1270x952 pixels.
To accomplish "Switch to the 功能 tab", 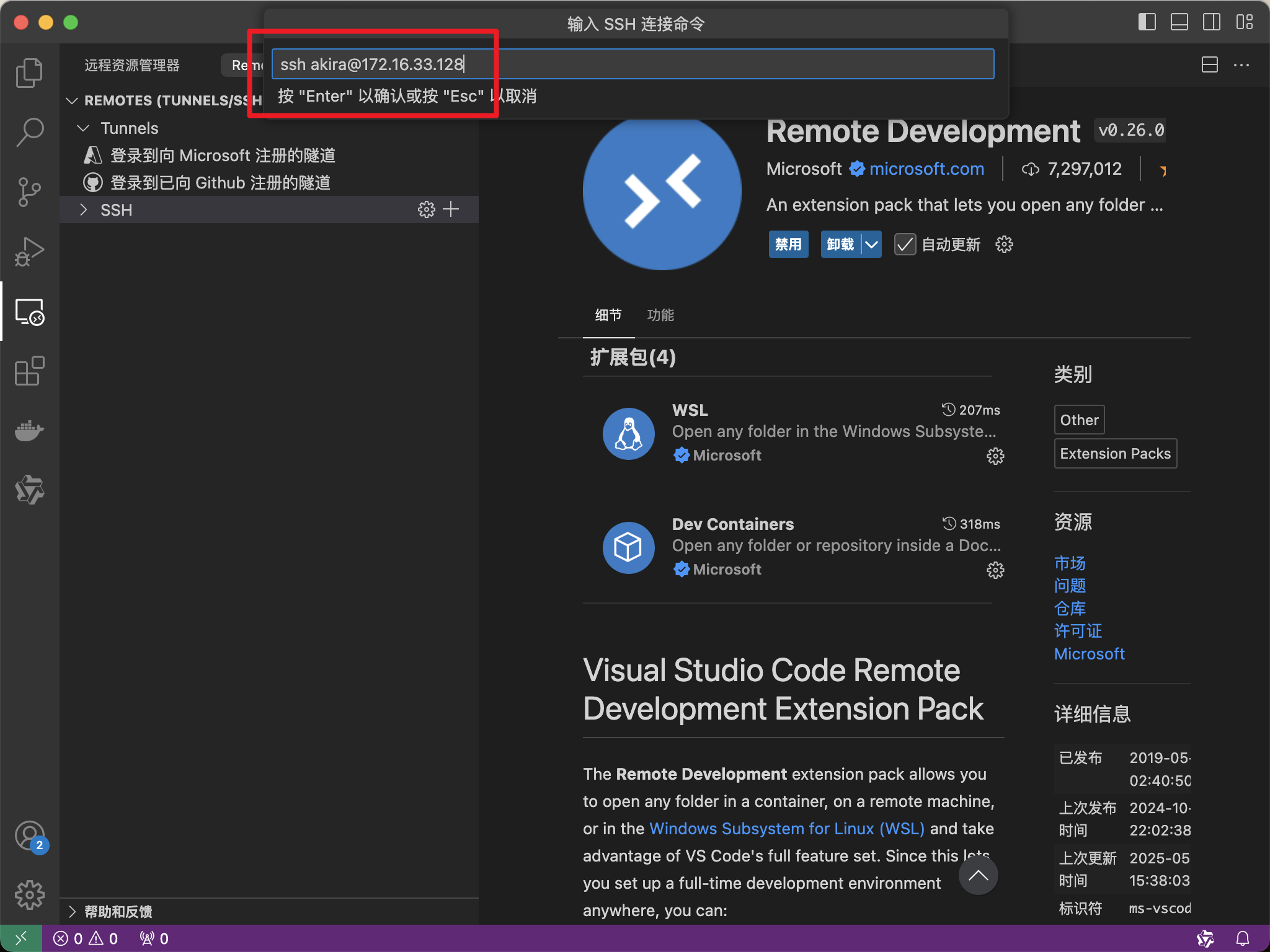I will (x=660, y=315).
